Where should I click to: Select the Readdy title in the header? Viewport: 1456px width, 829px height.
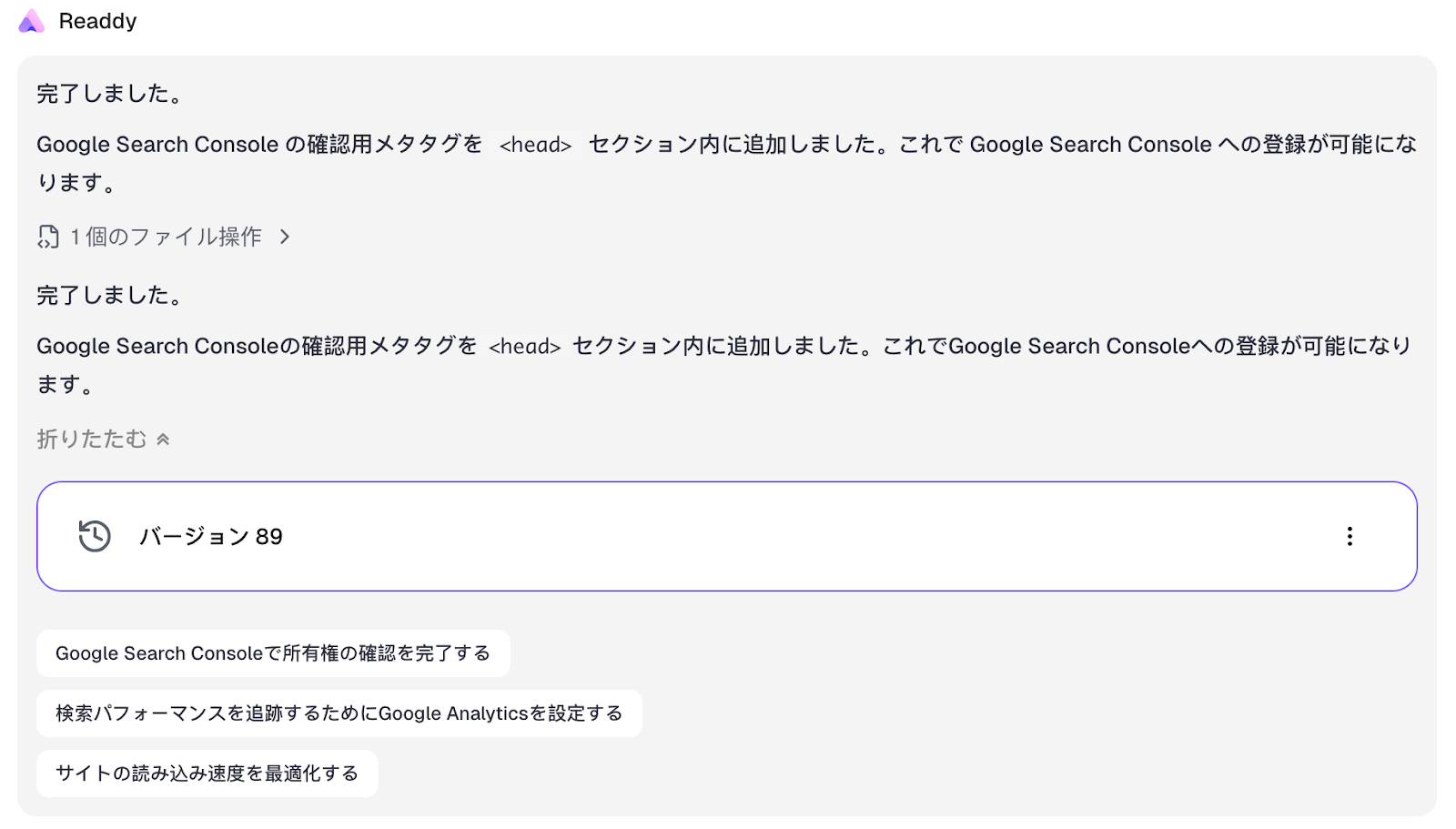[x=97, y=20]
